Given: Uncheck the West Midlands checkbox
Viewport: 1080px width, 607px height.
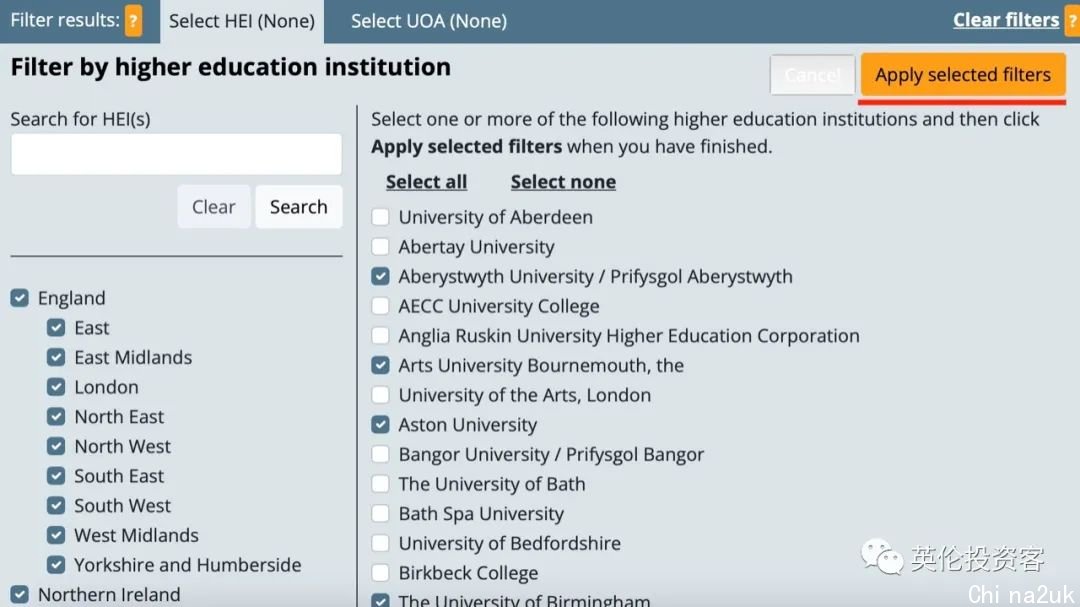Looking at the screenshot, I should [x=56, y=535].
